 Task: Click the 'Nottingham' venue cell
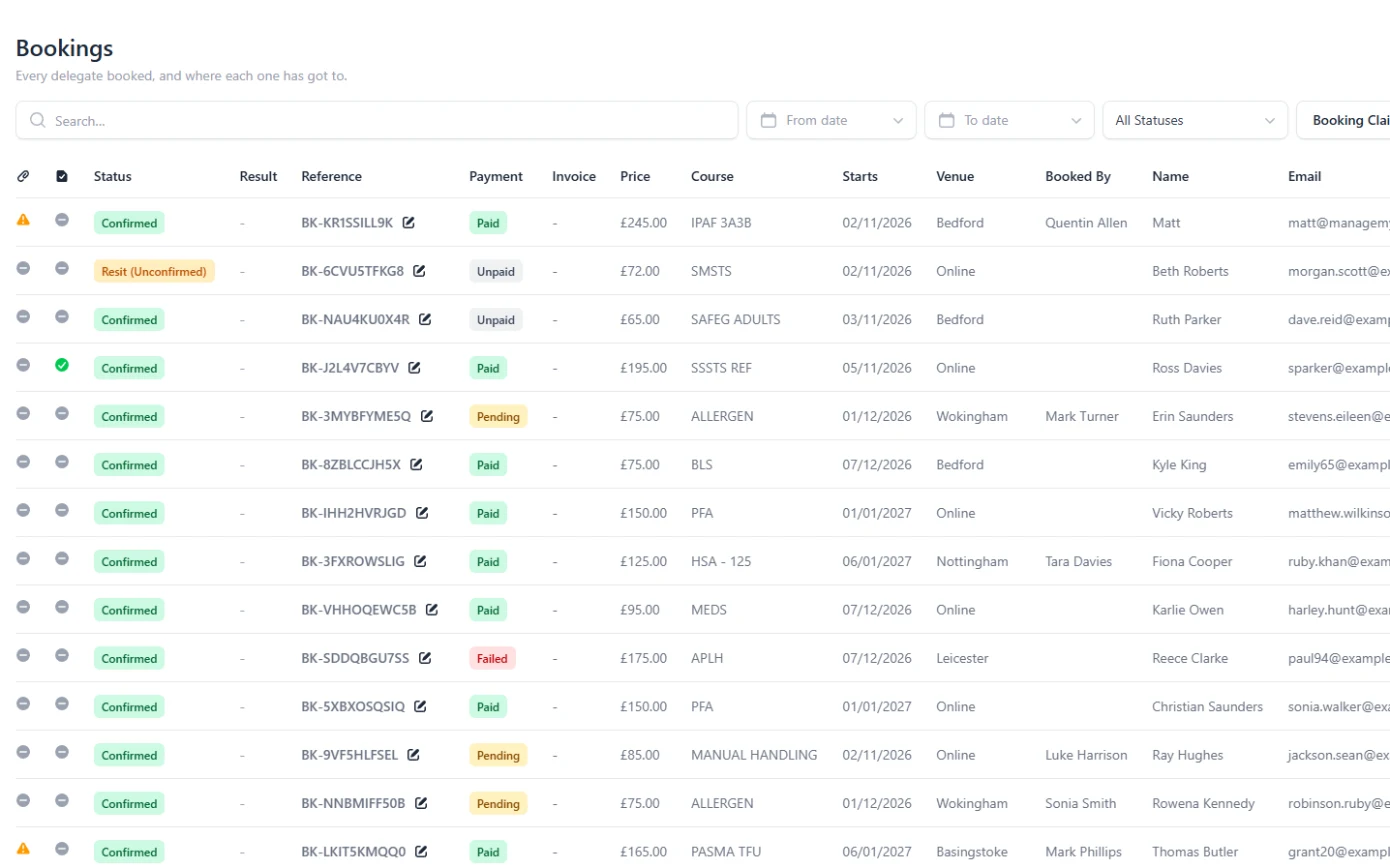(x=972, y=562)
